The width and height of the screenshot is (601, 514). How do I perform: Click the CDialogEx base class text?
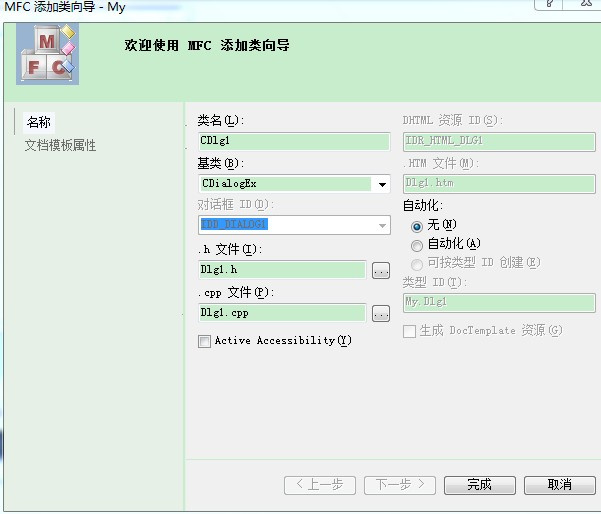click(229, 184)
